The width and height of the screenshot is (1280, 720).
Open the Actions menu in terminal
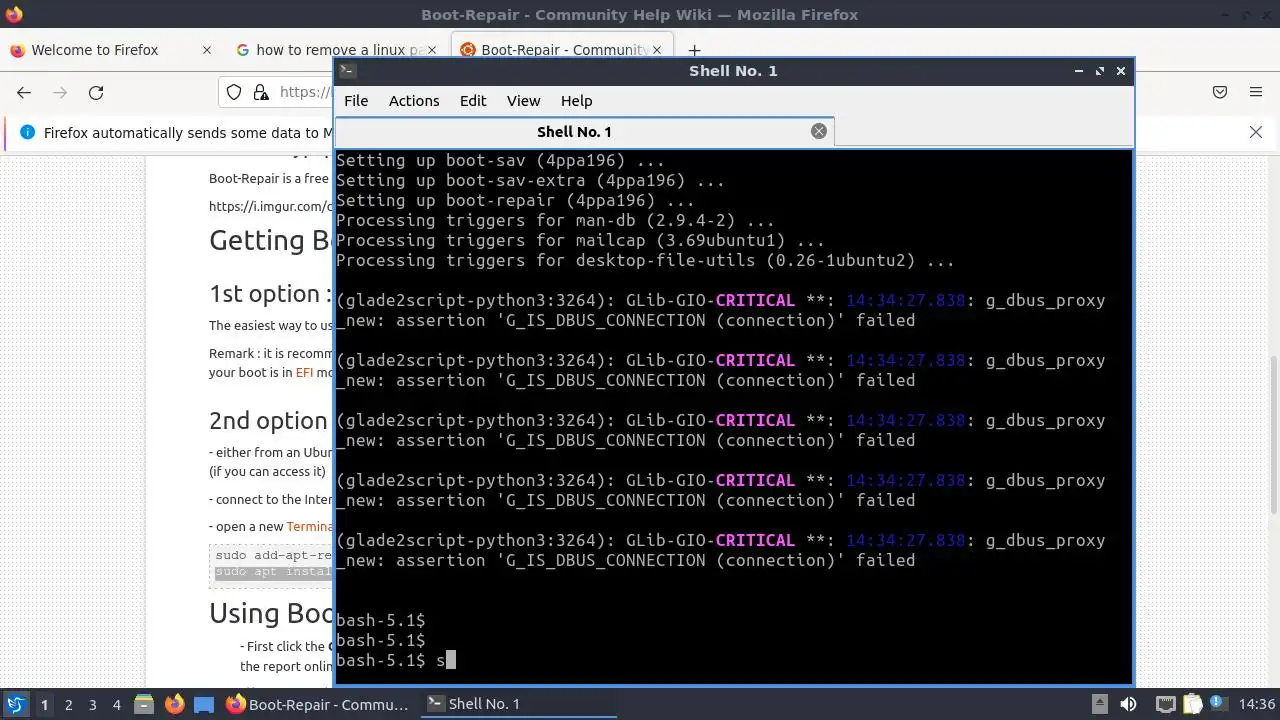tap(414, 101)
